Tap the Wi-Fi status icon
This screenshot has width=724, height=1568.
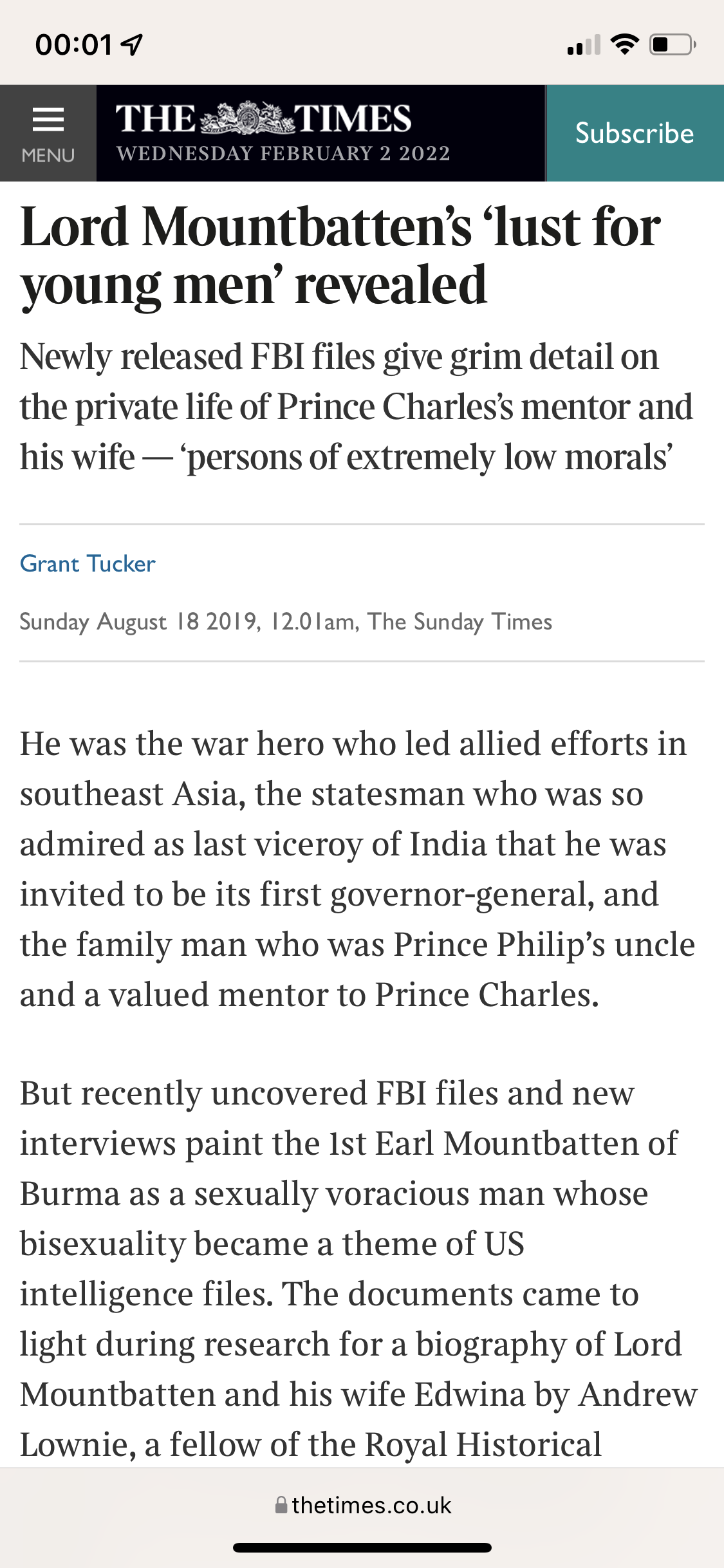[x=624, y=44]
